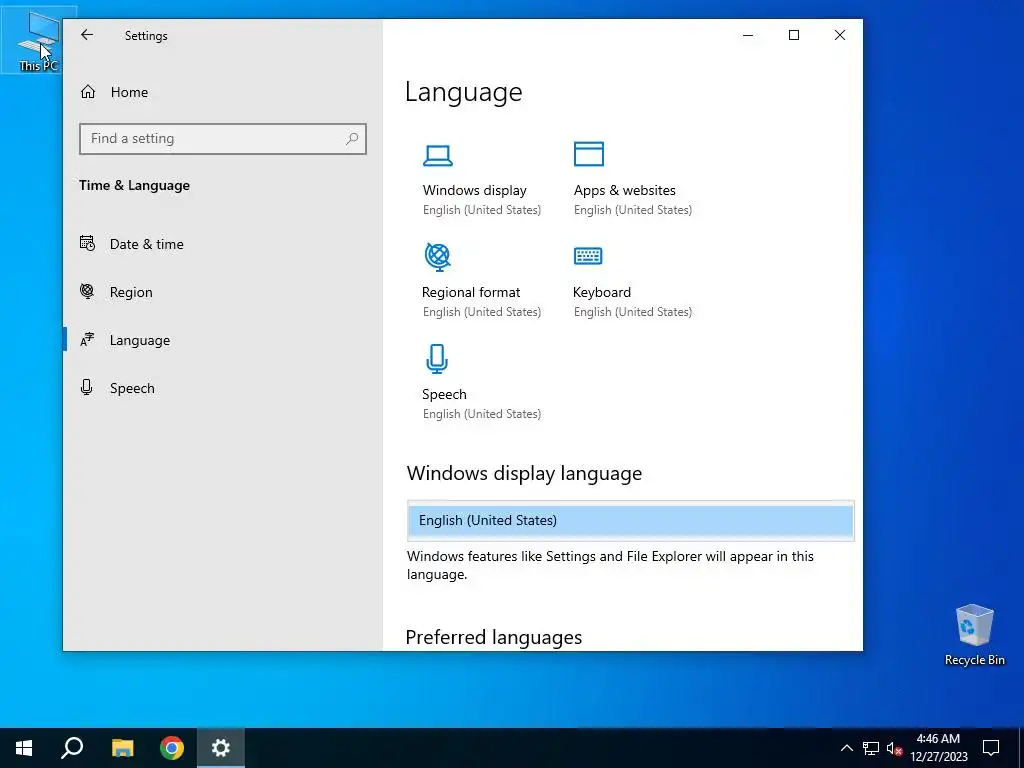This screenshot has width=1024, height=768.
Task: Click the Windows display laptop icon
Action: (438, 155)
